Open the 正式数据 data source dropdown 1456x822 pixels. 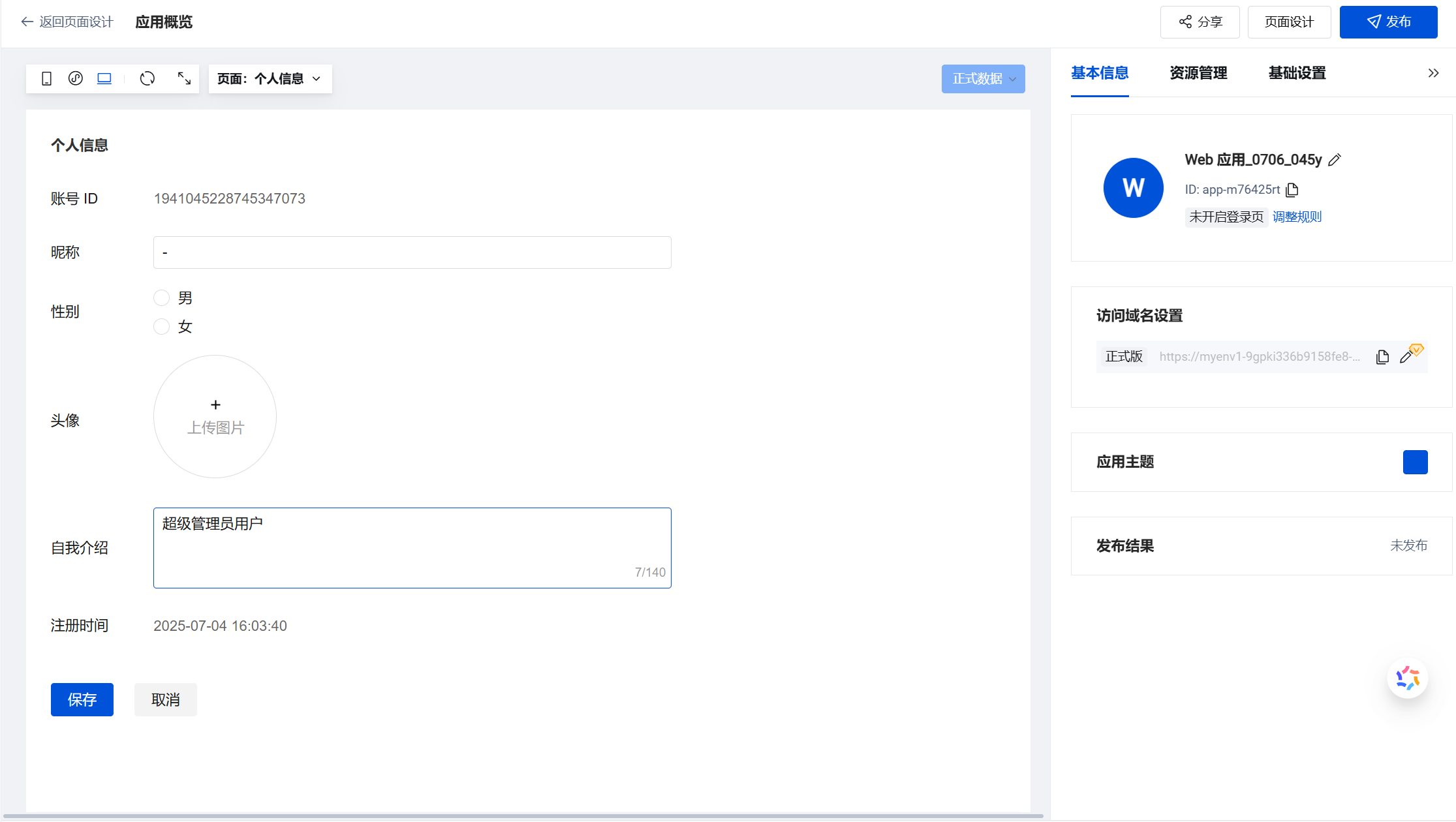pyautogui.click(x=983, y=79)
